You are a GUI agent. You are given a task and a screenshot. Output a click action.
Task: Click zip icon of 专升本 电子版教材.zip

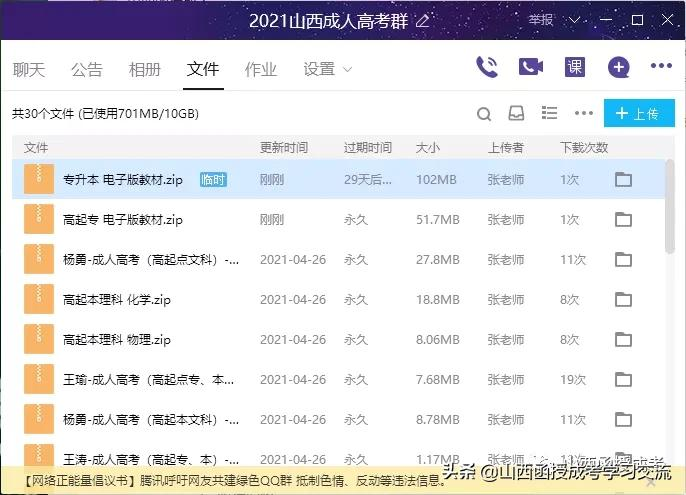39,179
